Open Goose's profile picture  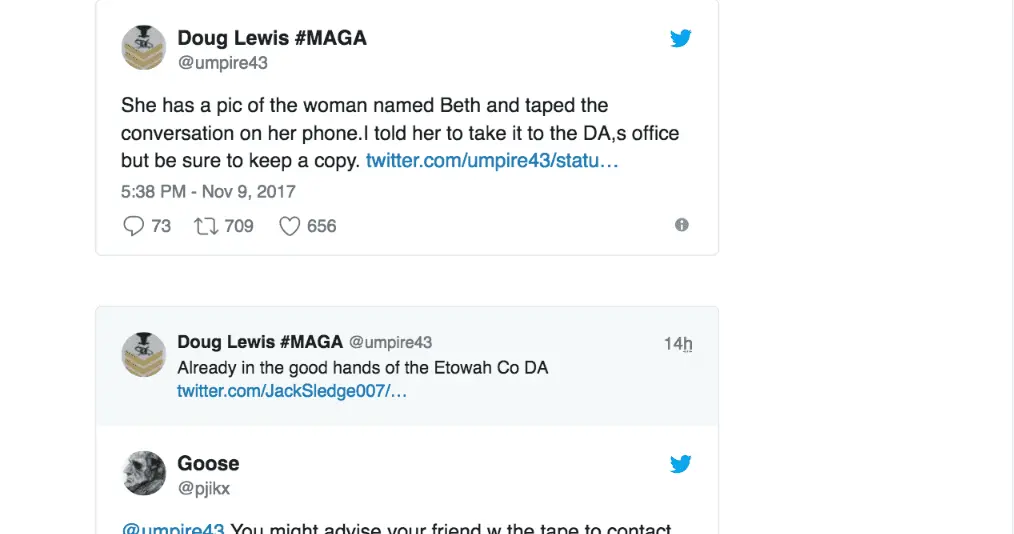(143, 472)
